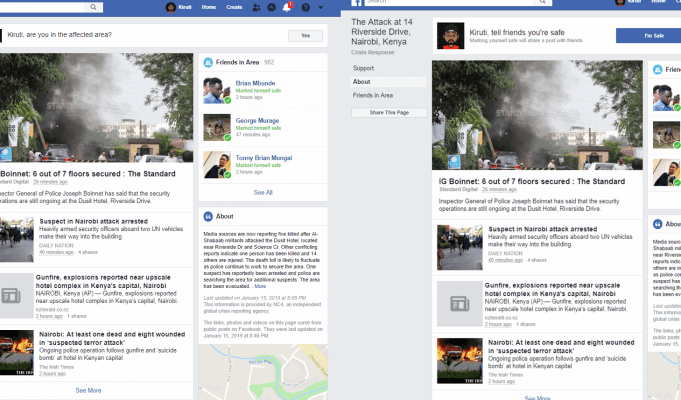Open George Murage's profile name
681x400 pixels.
[257, 120]
